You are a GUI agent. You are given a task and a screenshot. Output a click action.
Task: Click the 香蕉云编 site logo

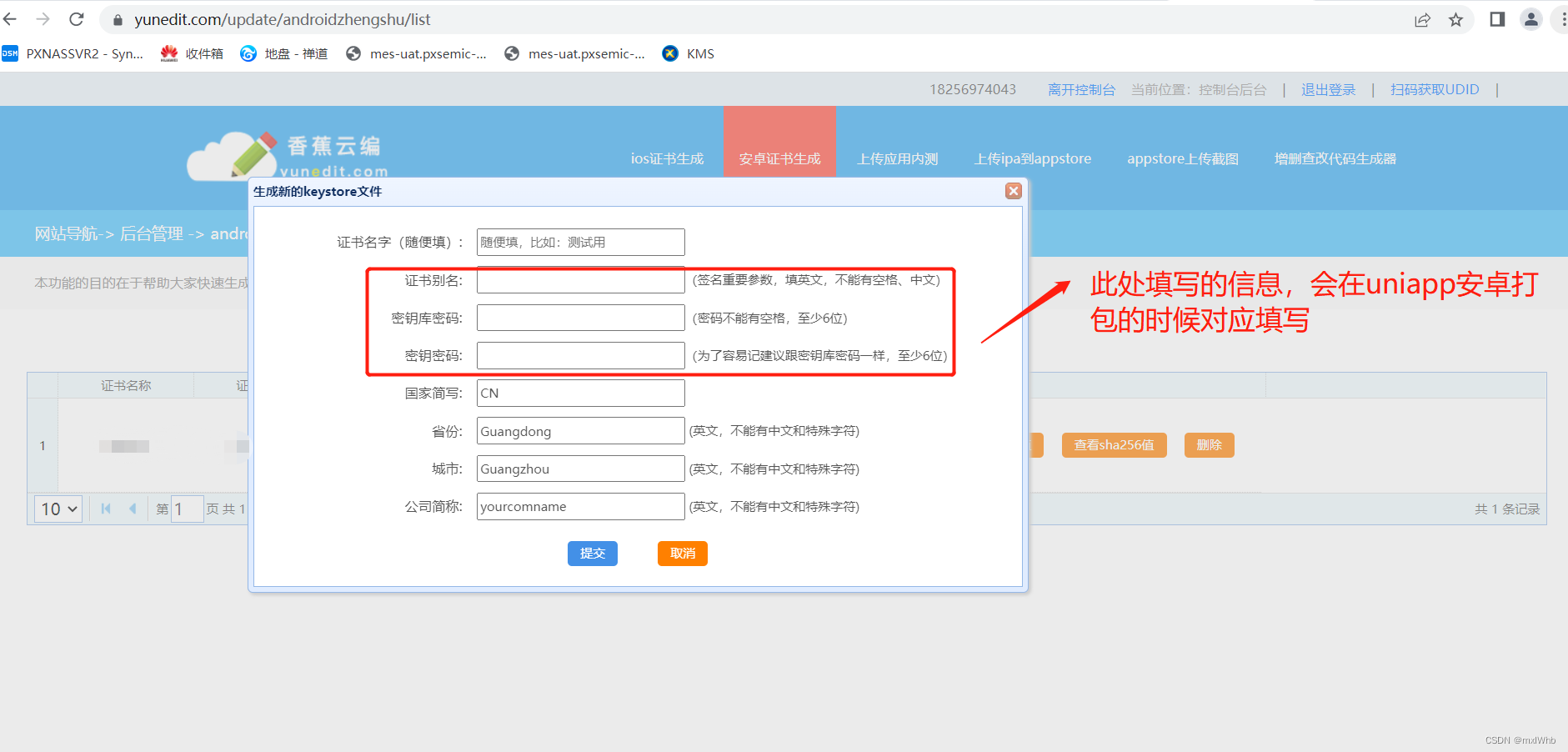[288, 156]
